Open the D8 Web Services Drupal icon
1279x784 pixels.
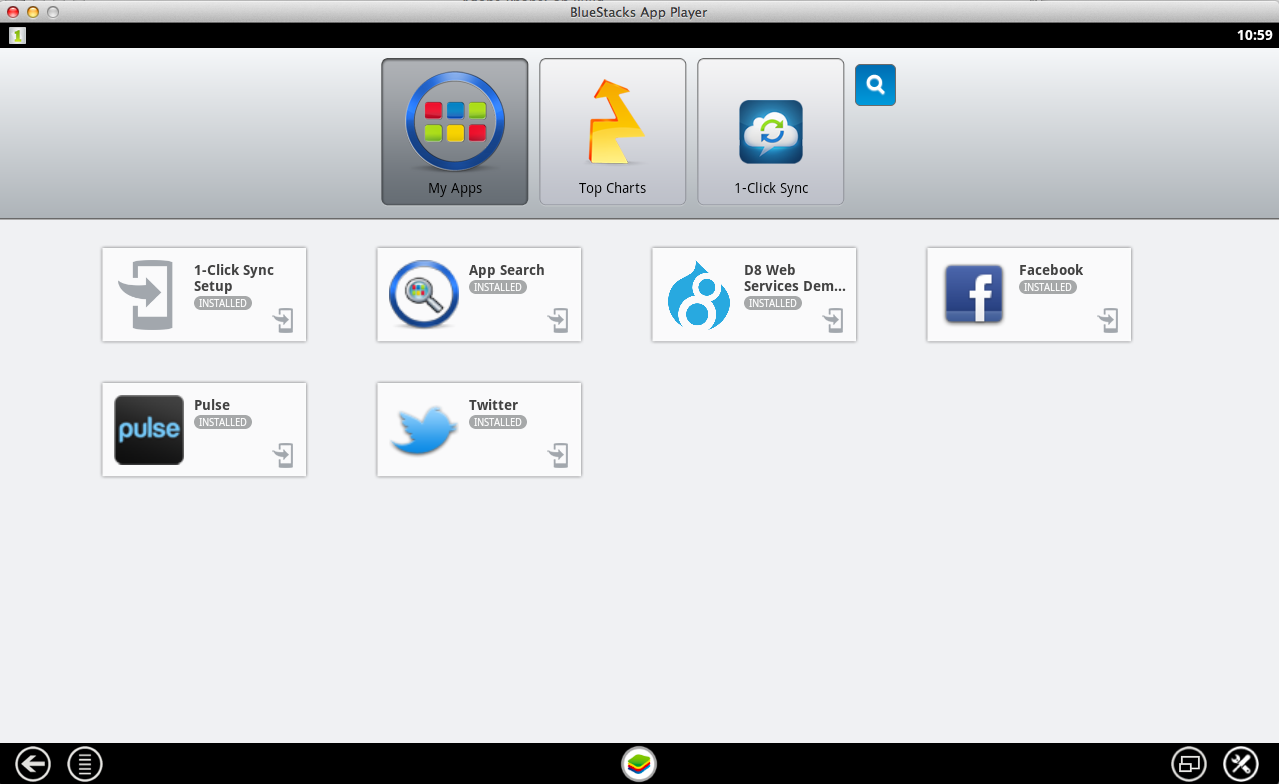pos(699,294)
